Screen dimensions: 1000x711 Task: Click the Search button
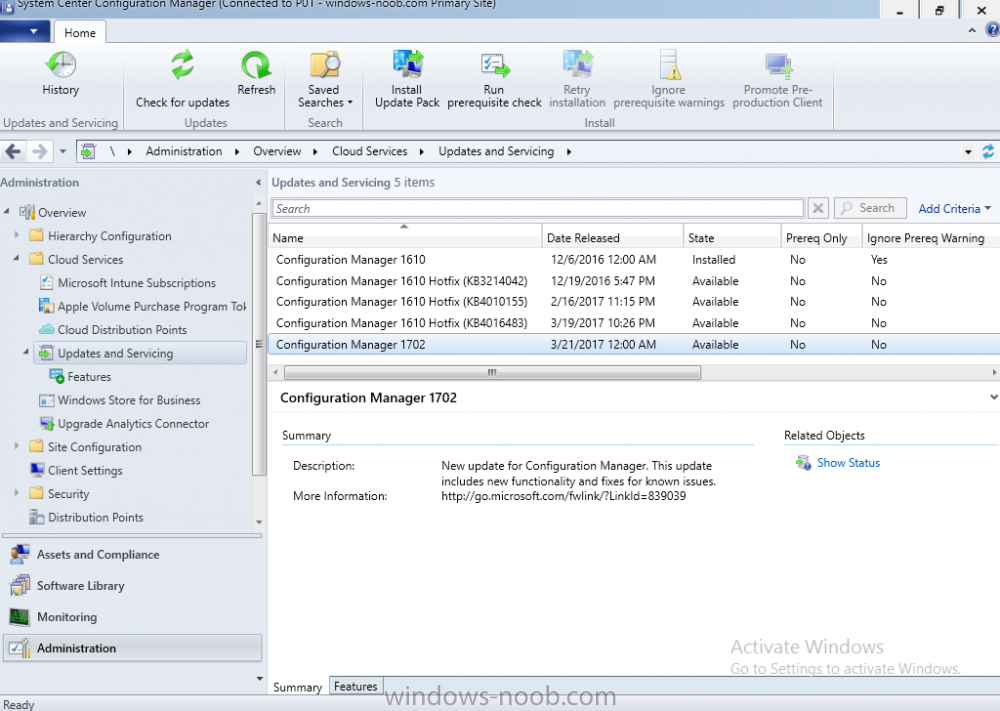coord(870,208)
